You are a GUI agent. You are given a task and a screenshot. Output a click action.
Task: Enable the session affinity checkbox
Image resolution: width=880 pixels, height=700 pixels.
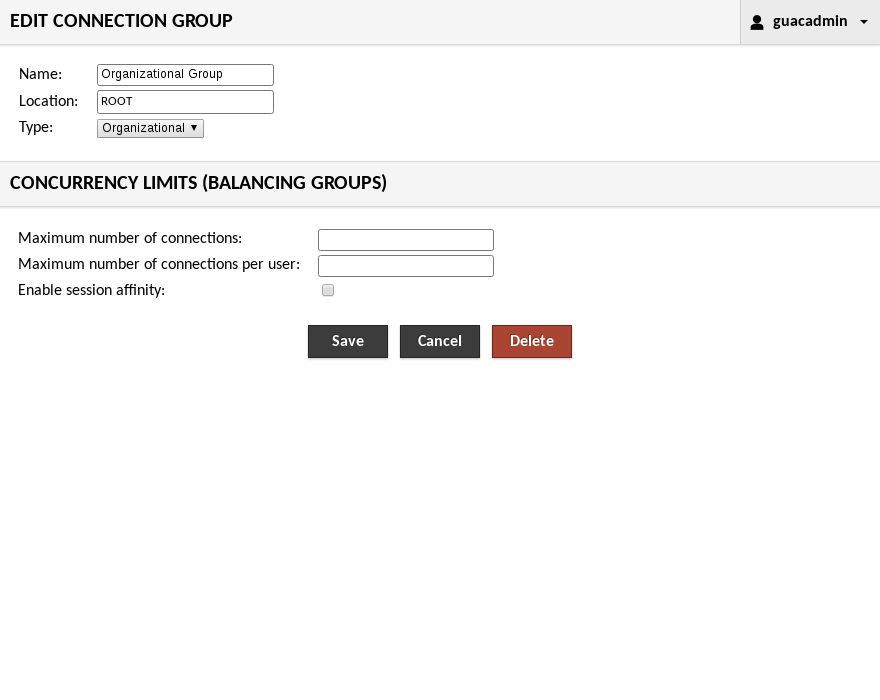[328, 290]
